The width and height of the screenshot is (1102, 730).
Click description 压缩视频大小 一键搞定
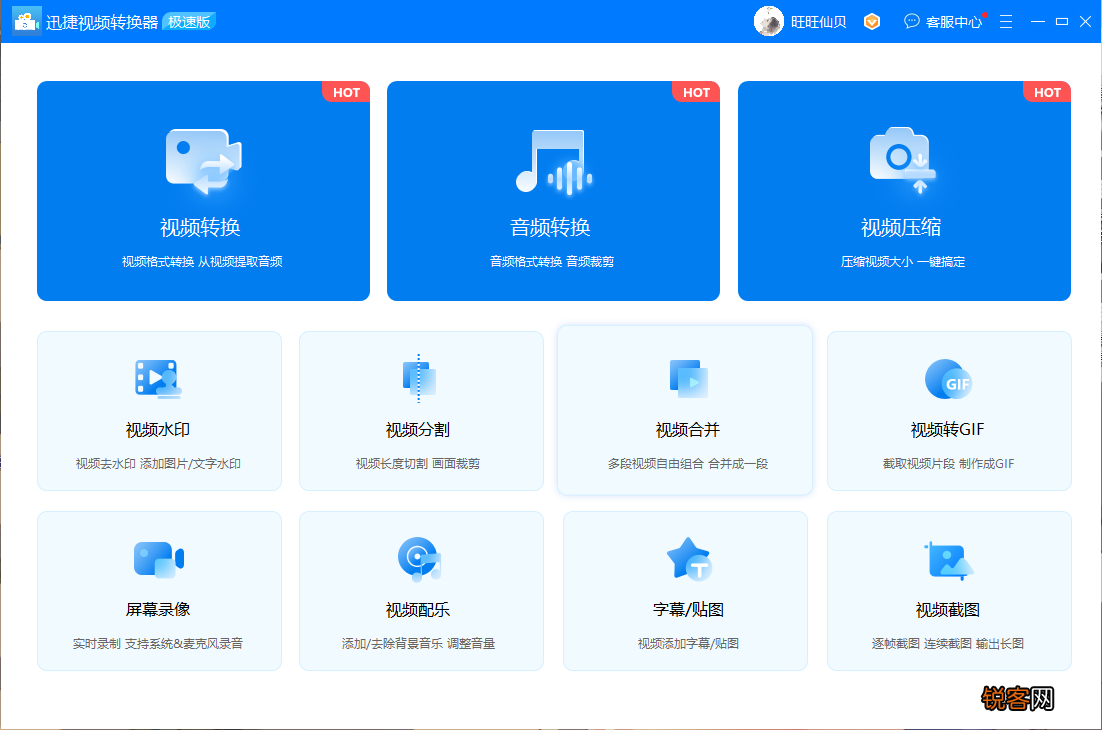[x=902, y=261]
